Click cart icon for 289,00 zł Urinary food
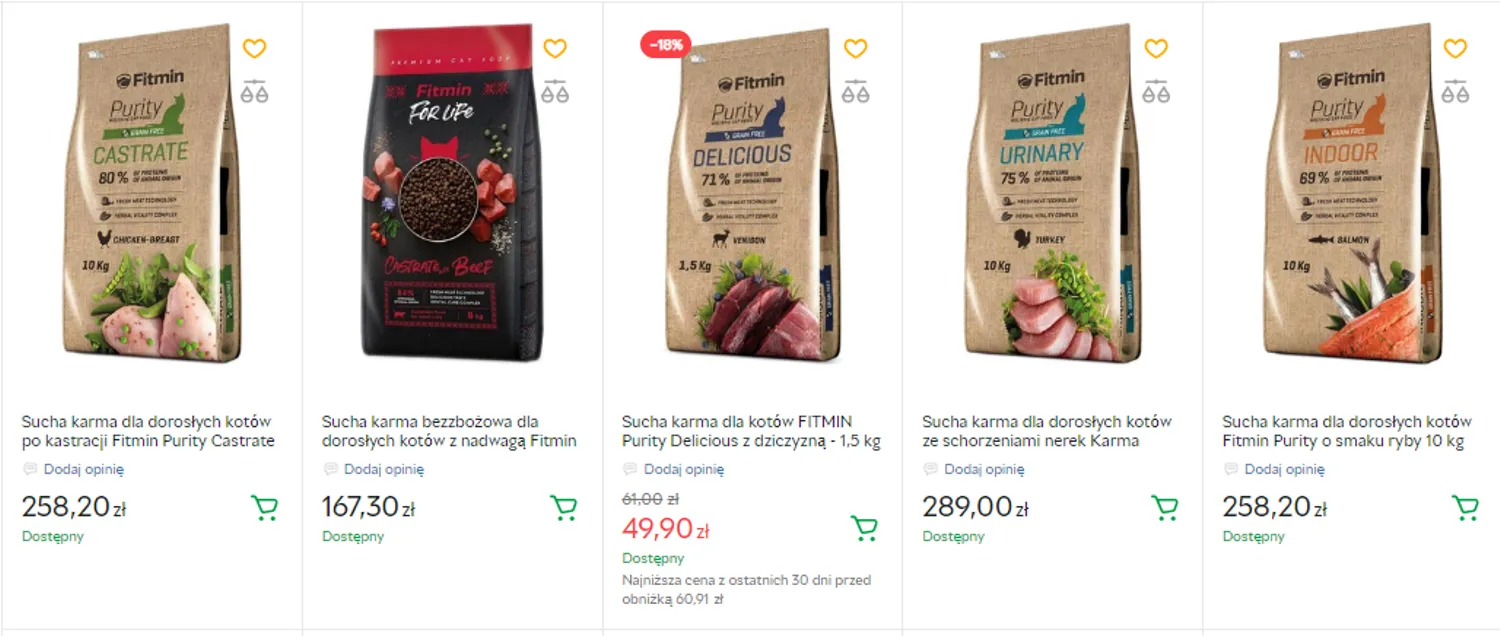The width and height of the screenshot is (1500, 636). point(1164,508)
